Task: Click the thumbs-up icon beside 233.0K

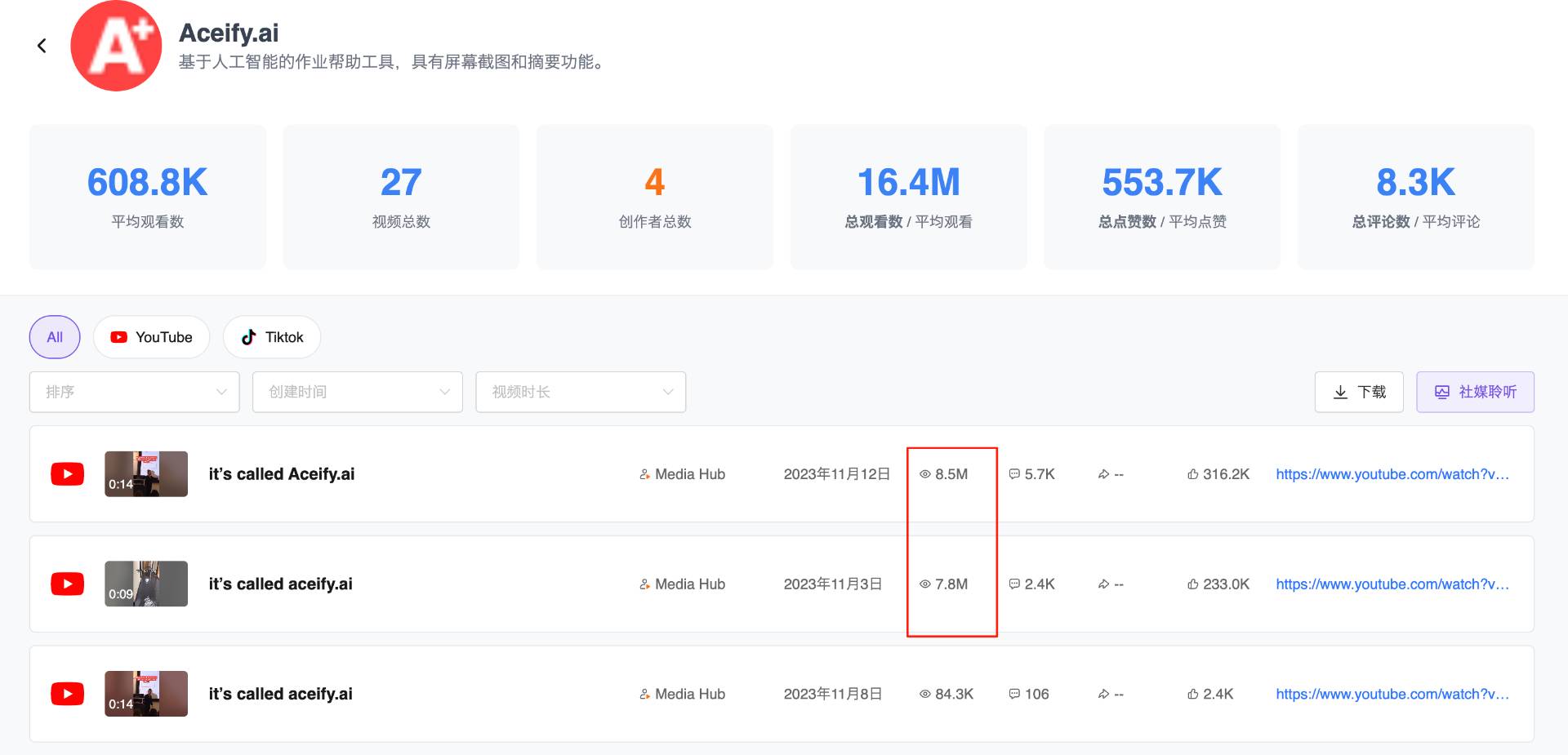Action: point(1193,584)
